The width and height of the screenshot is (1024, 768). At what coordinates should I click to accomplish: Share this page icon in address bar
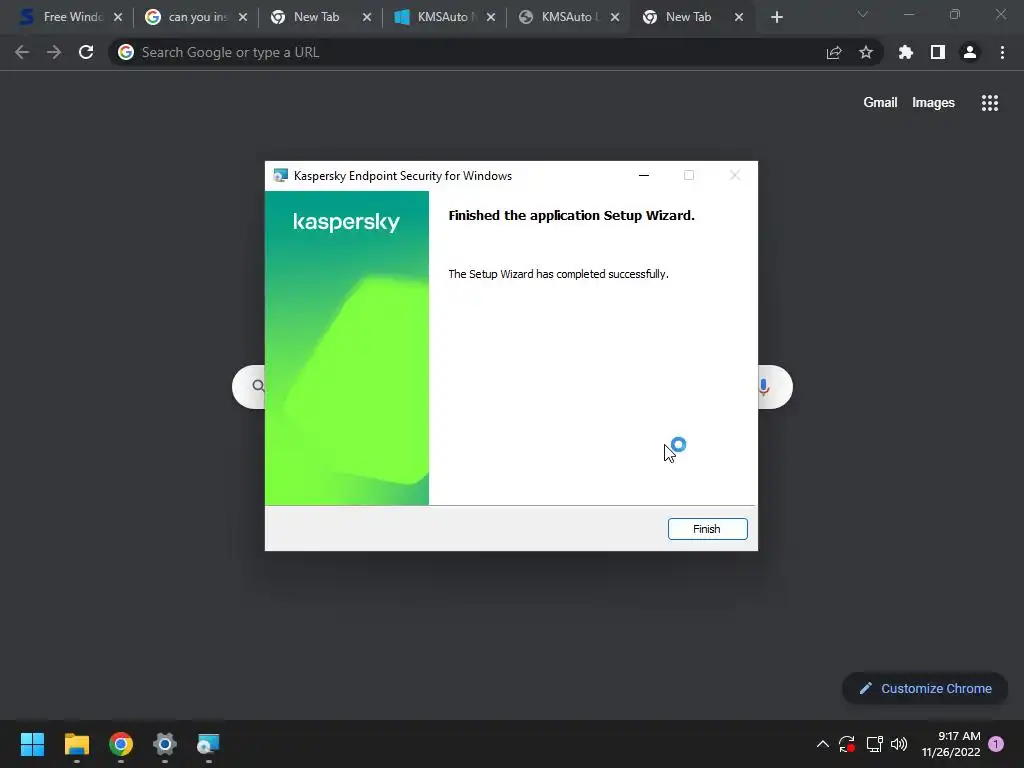(x=834, y=52)
